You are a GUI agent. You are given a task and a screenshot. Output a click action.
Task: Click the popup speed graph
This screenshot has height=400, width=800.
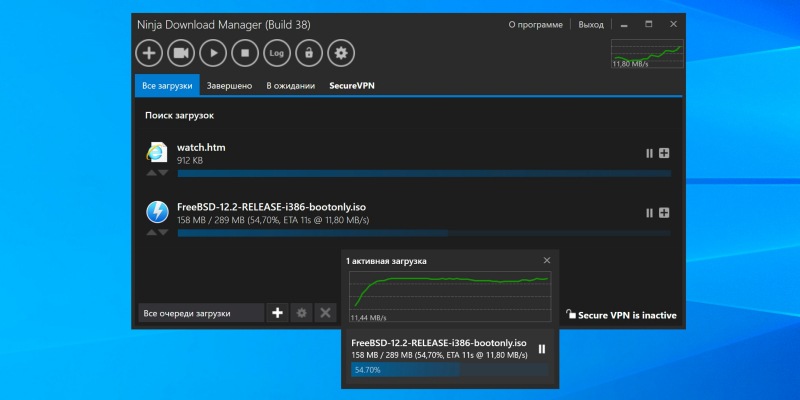[450, 296]
